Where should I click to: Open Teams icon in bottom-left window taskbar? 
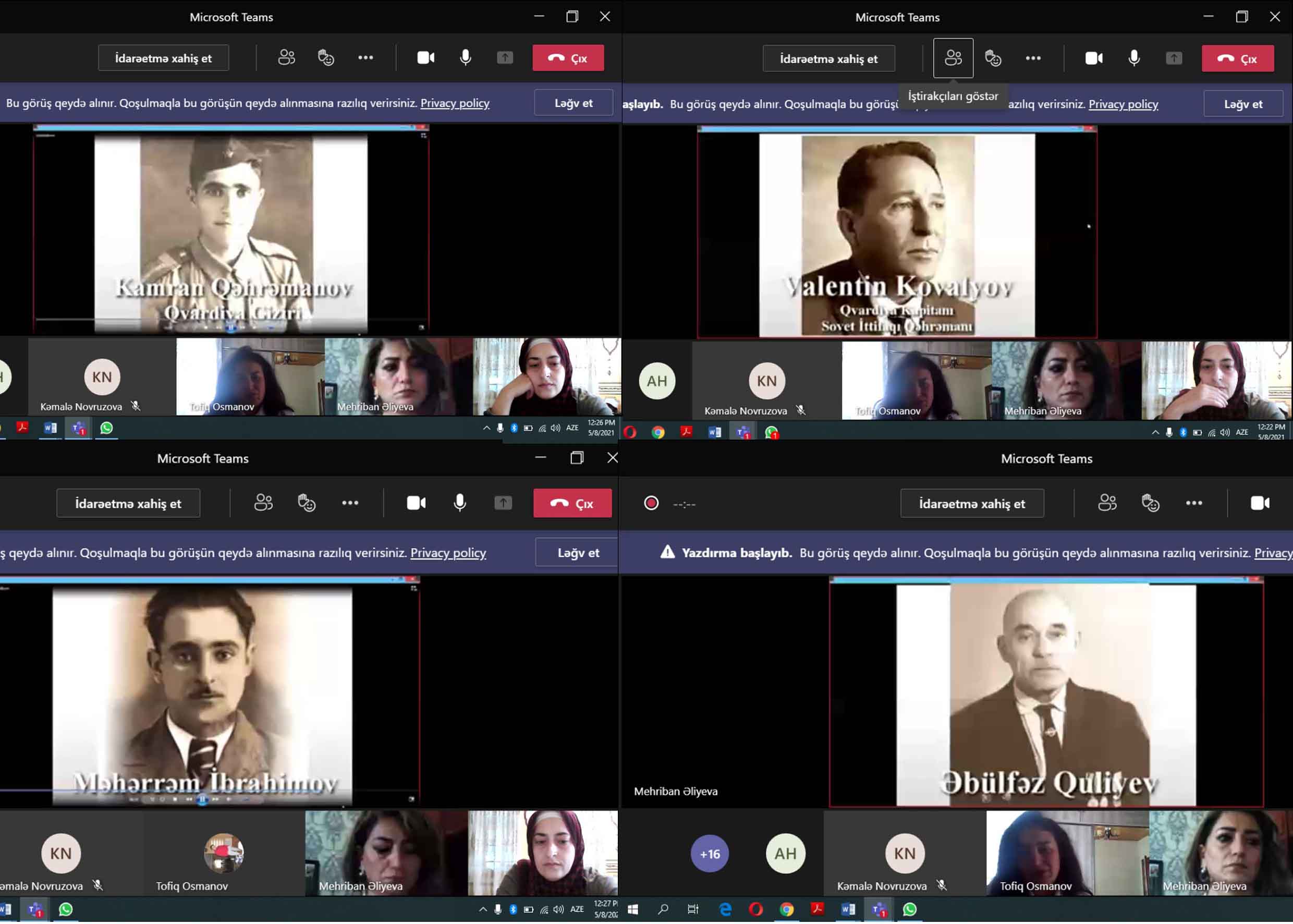(x=35, y=909)
